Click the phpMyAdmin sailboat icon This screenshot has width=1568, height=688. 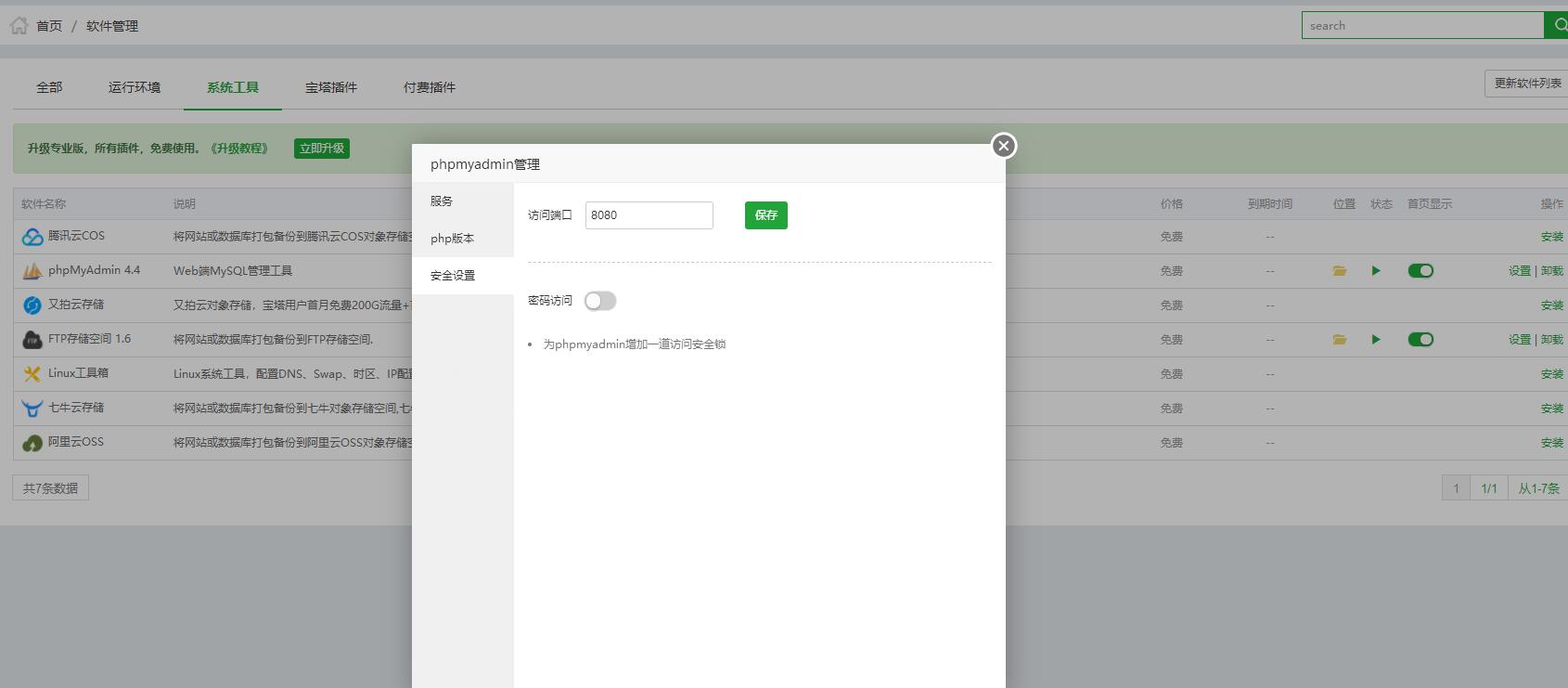(x=32, y=271)
